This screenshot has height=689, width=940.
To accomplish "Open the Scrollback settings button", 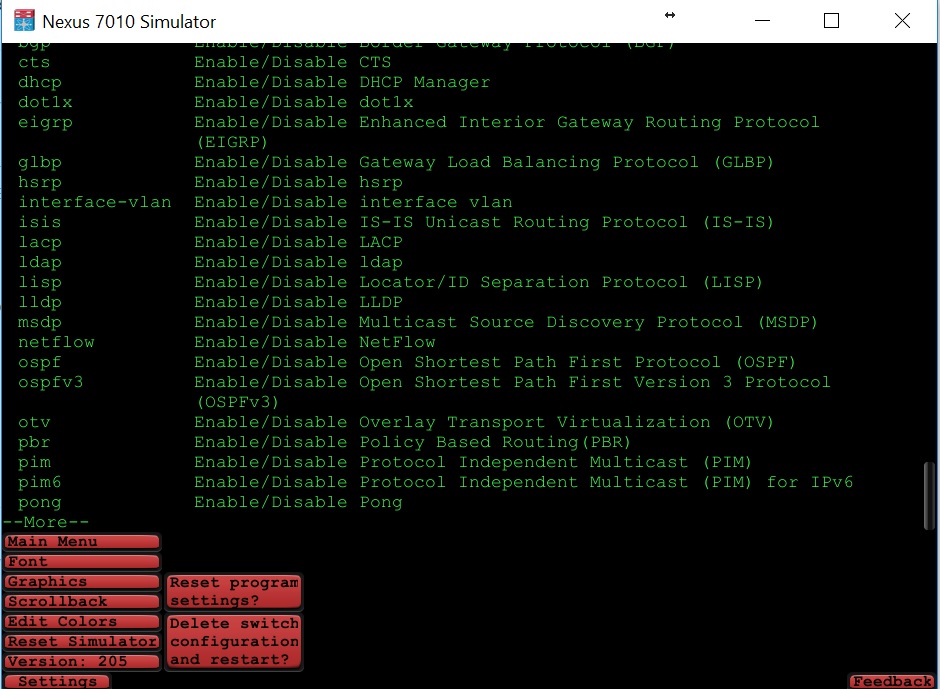I will (x=82, y=601).
